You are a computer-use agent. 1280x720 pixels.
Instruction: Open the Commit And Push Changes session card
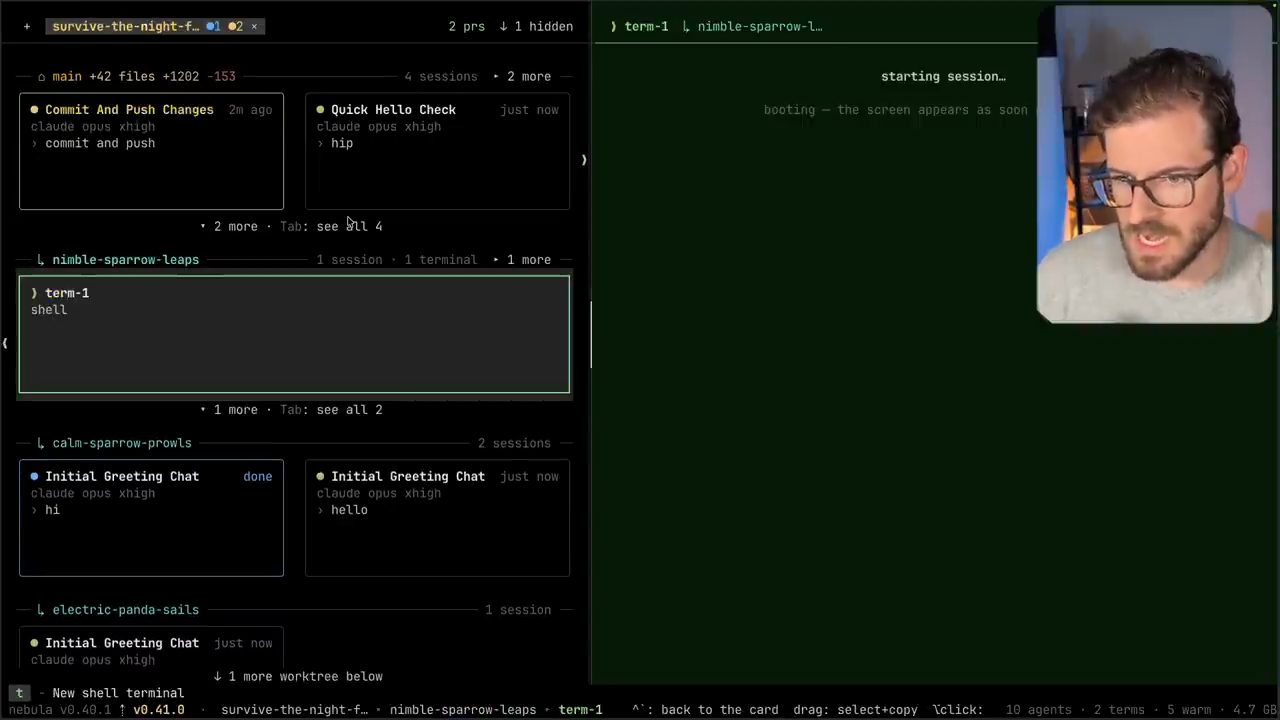point(151,151)
